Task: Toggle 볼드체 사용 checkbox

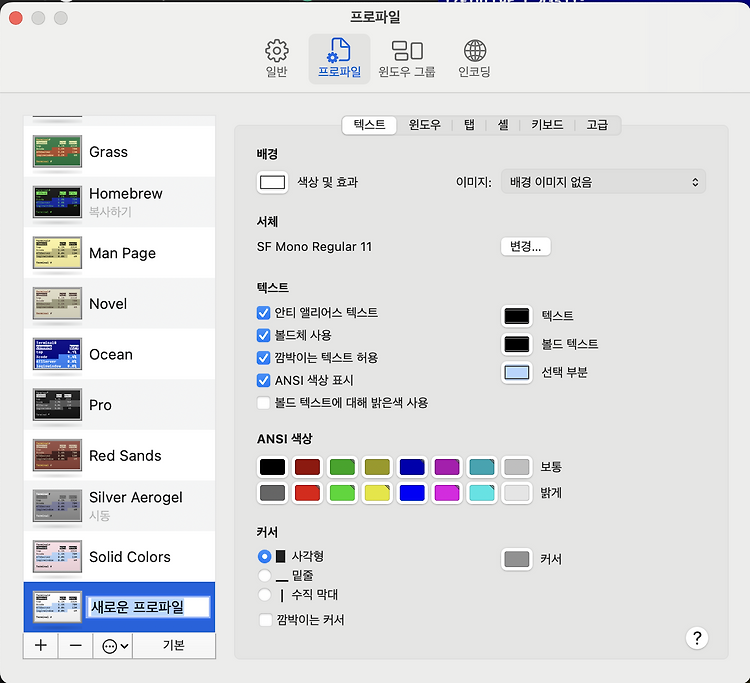Action: pyautogui.click(x=263, y=335)
